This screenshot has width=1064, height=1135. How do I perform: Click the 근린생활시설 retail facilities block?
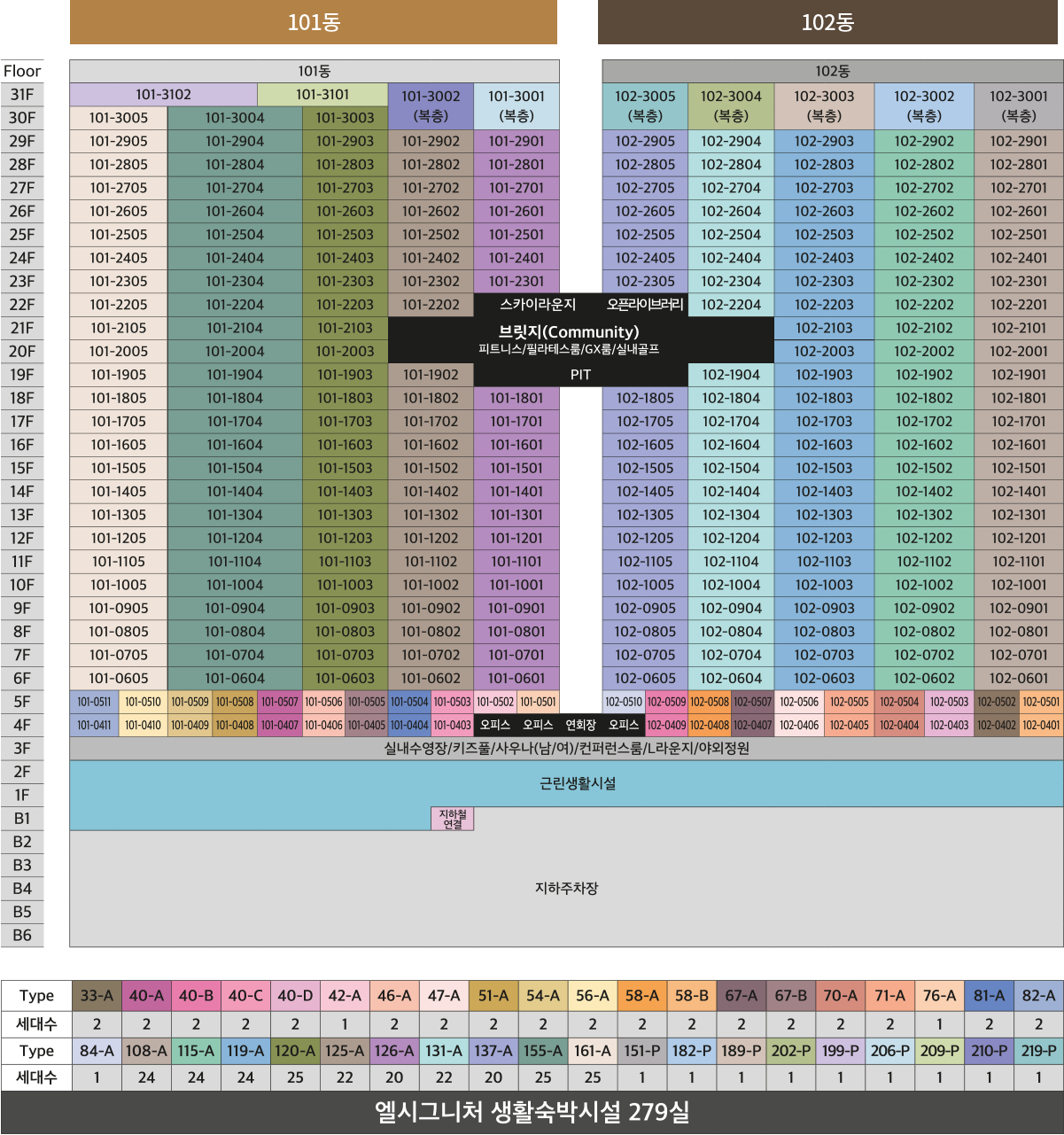point(566,783)
